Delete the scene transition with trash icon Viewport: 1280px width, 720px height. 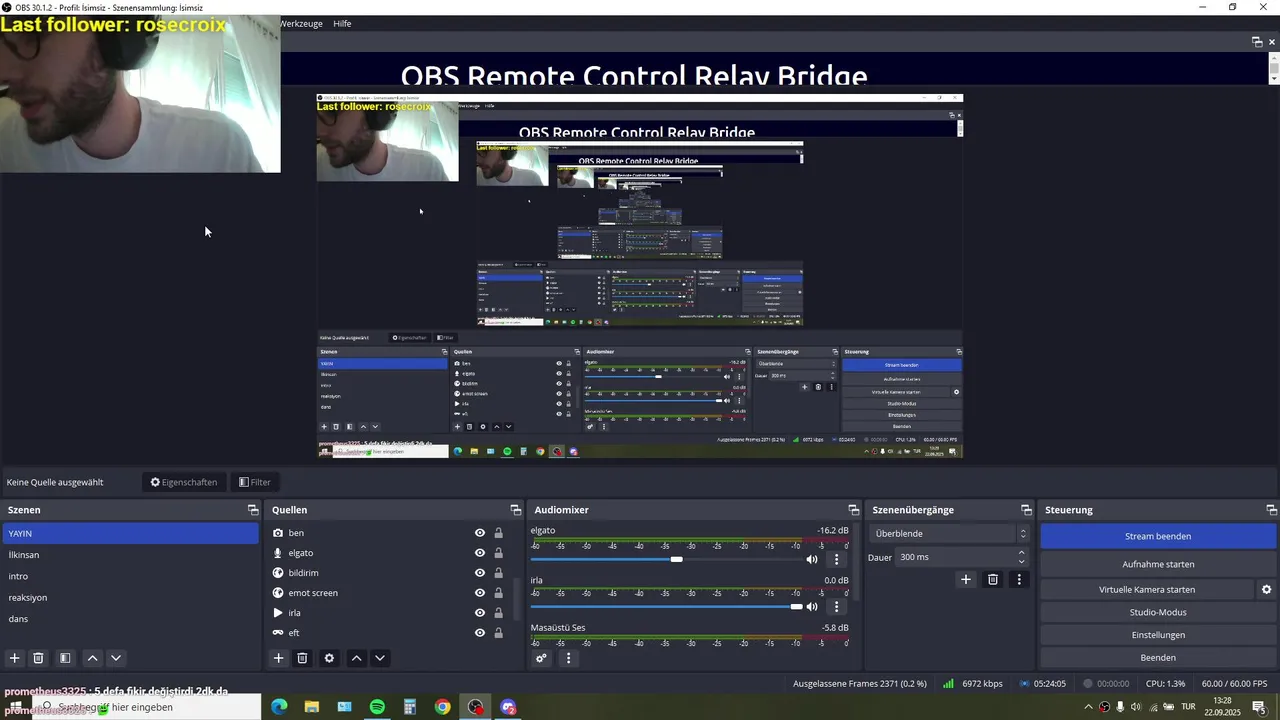993,579
